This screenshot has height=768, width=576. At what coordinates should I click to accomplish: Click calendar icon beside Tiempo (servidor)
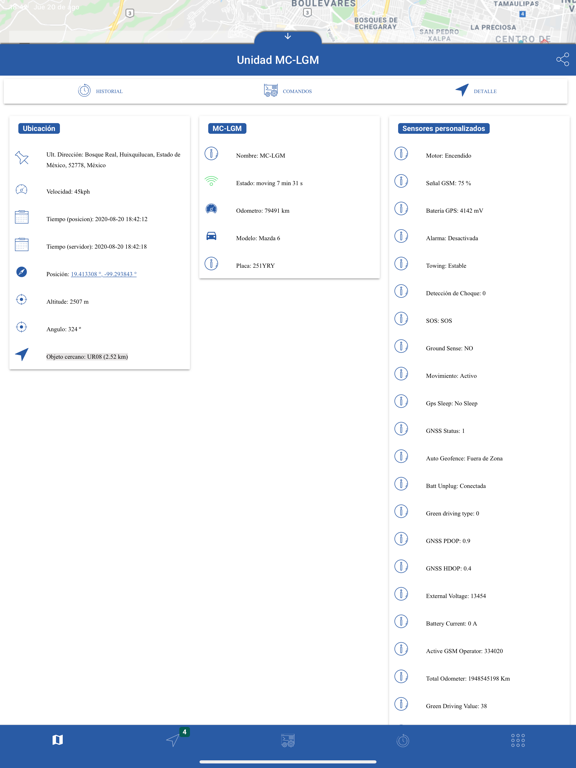coord(22,244)
